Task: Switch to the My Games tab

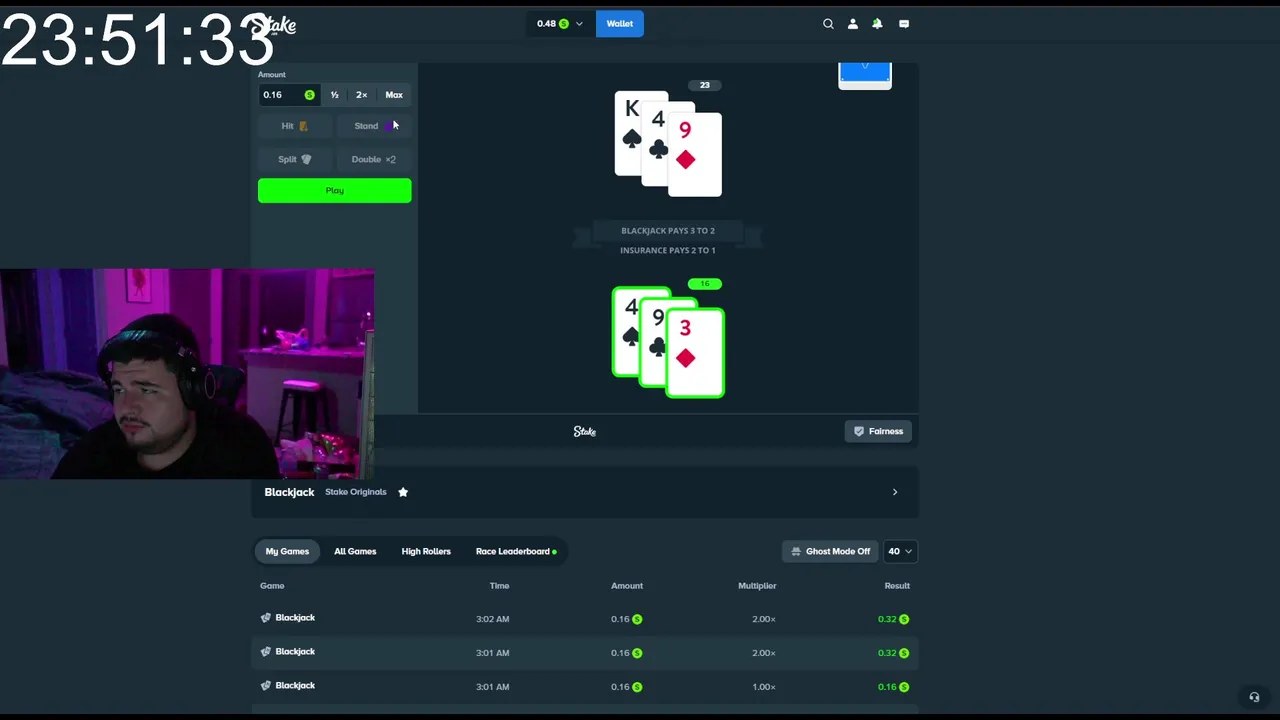Action: (x=287, y=551)
